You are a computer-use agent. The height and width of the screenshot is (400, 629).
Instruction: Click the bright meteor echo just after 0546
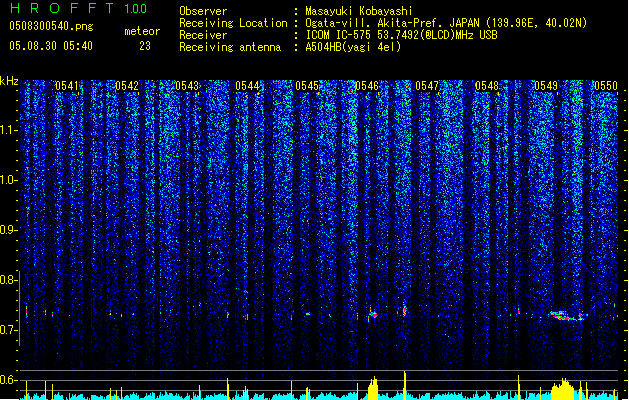[x=373, y=314]
